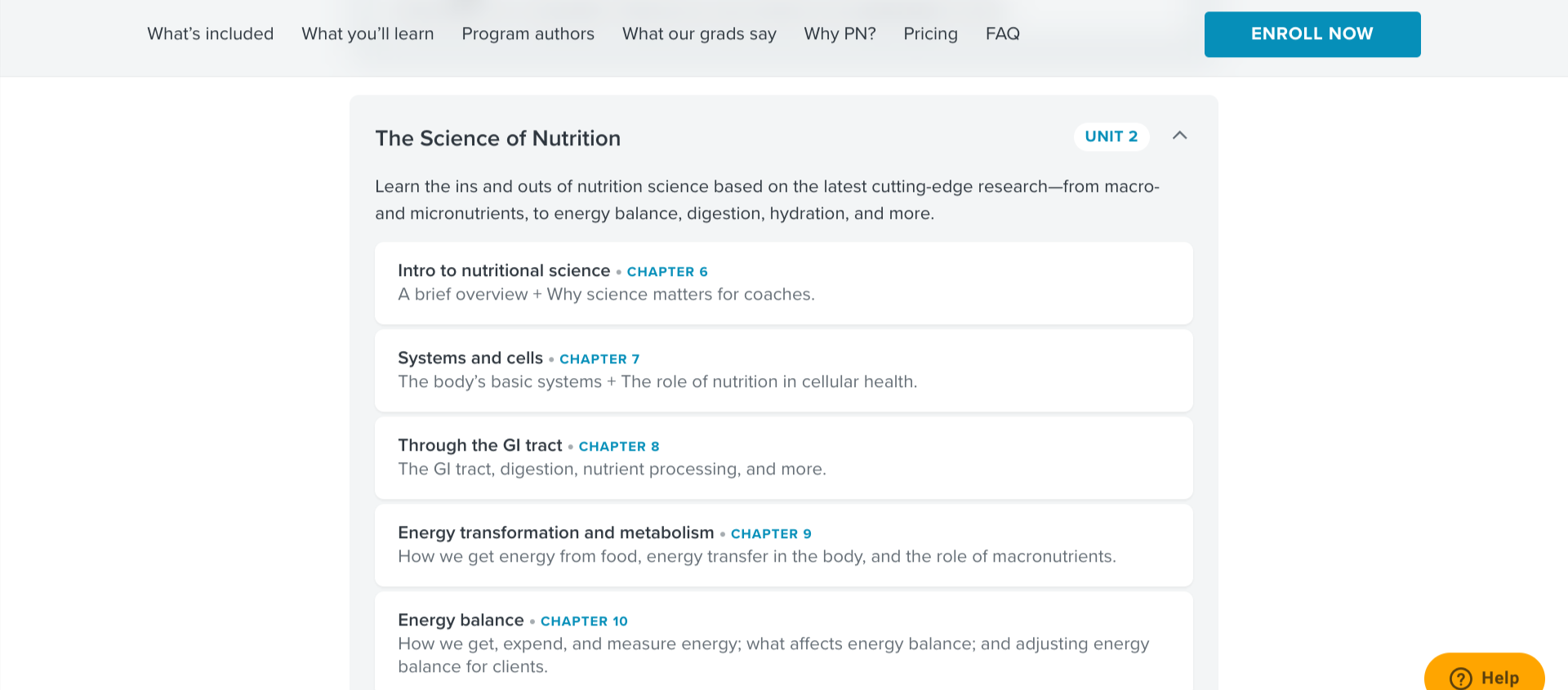
Task: Select the Intro to nutritional science card
Action: tap(783, 283)
